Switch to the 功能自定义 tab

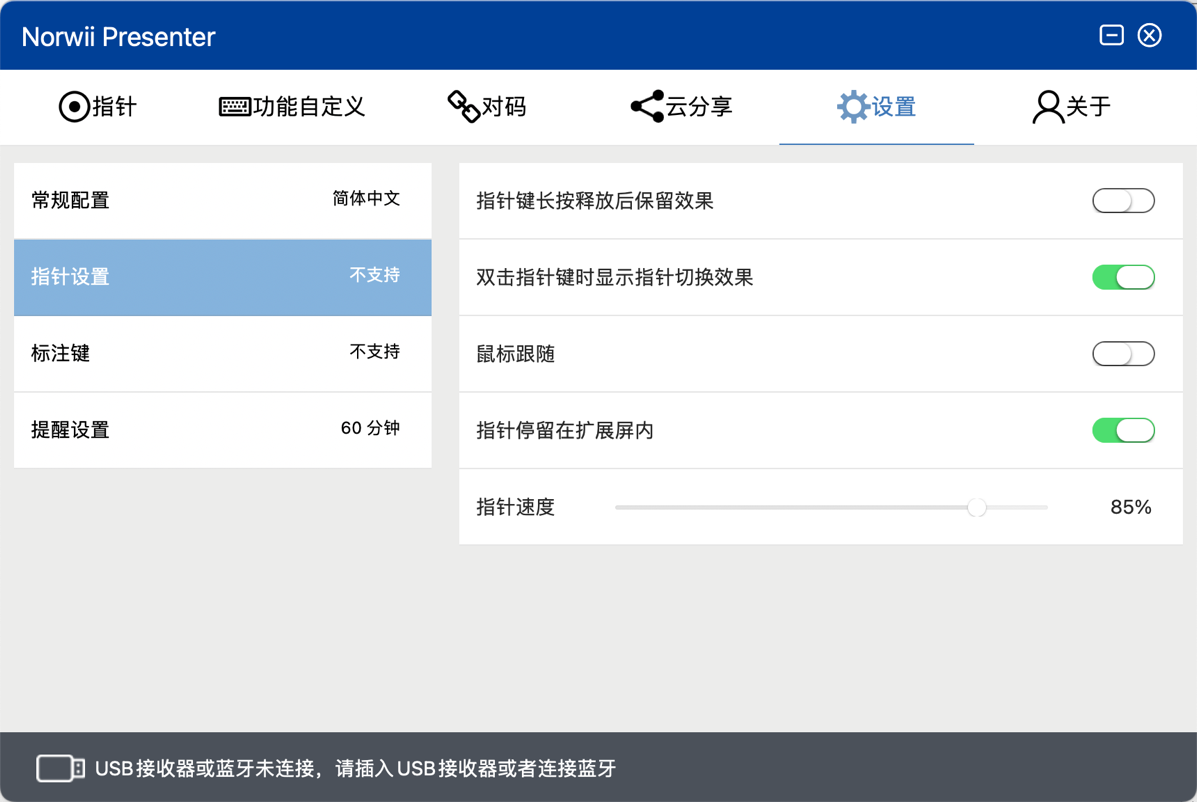pyautogui.click(x=292, y=107)
